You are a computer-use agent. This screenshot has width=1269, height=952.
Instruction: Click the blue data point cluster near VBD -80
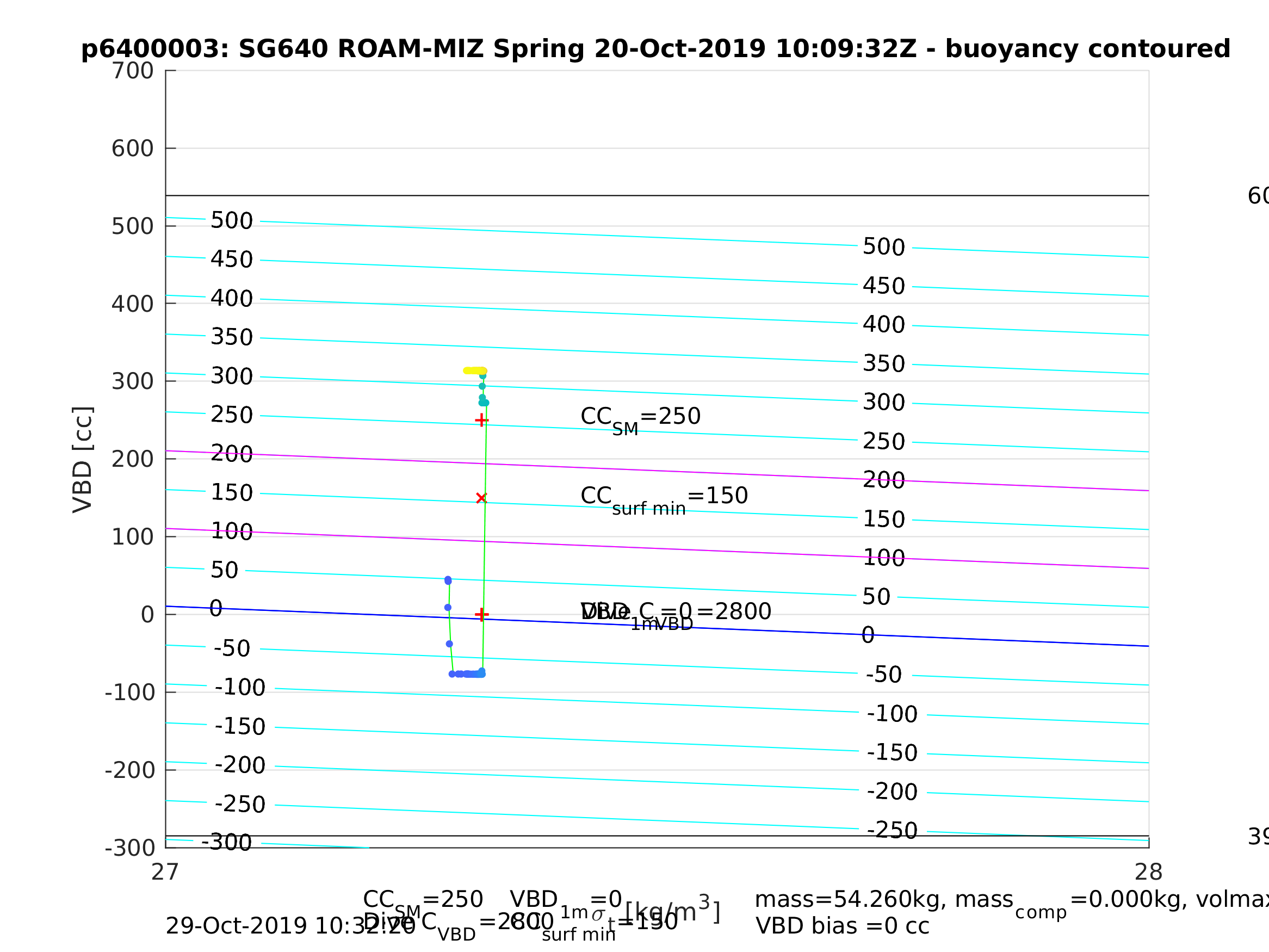pos(467,673)
